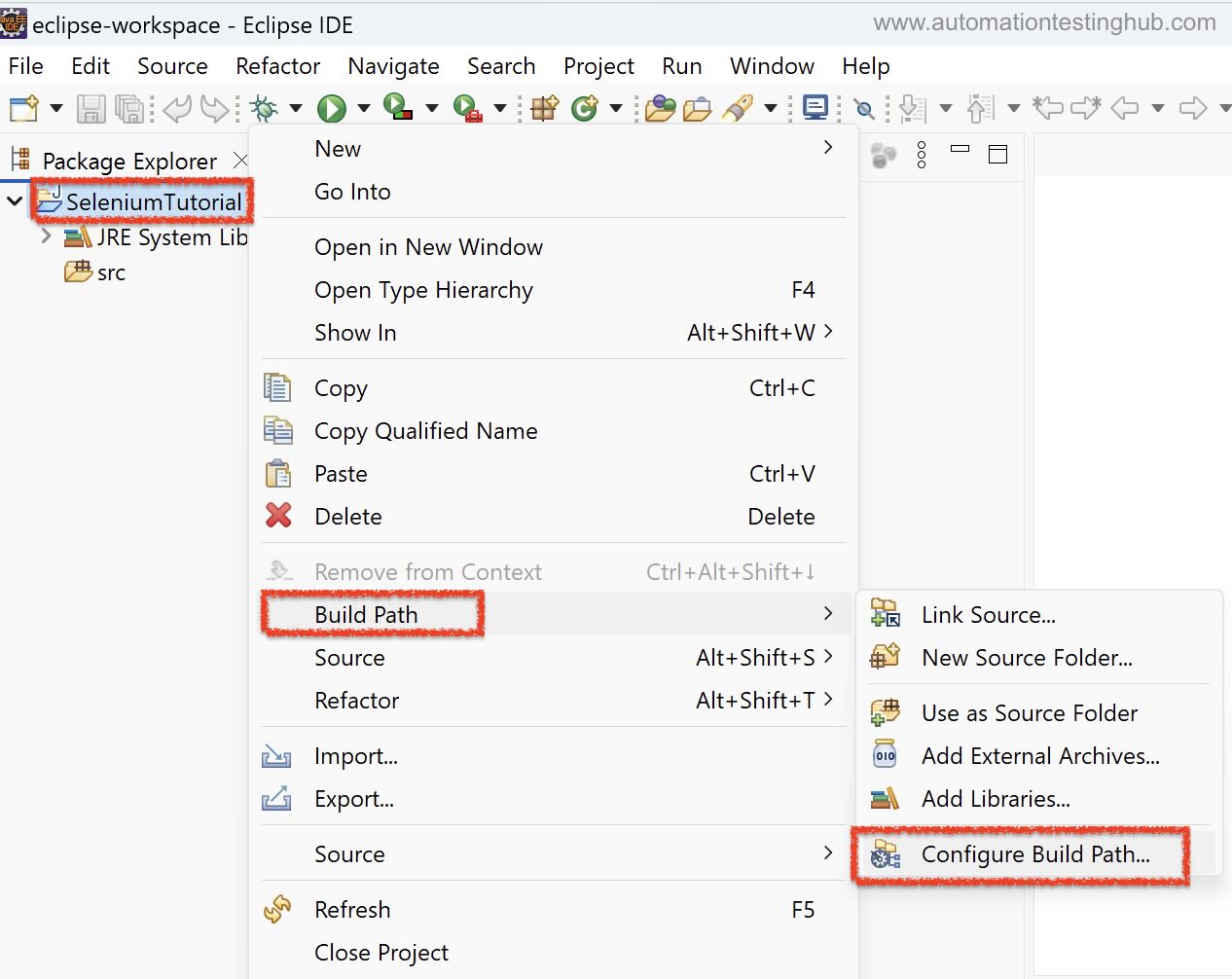Select the src folder in Package Explorer

coord(107,272)
